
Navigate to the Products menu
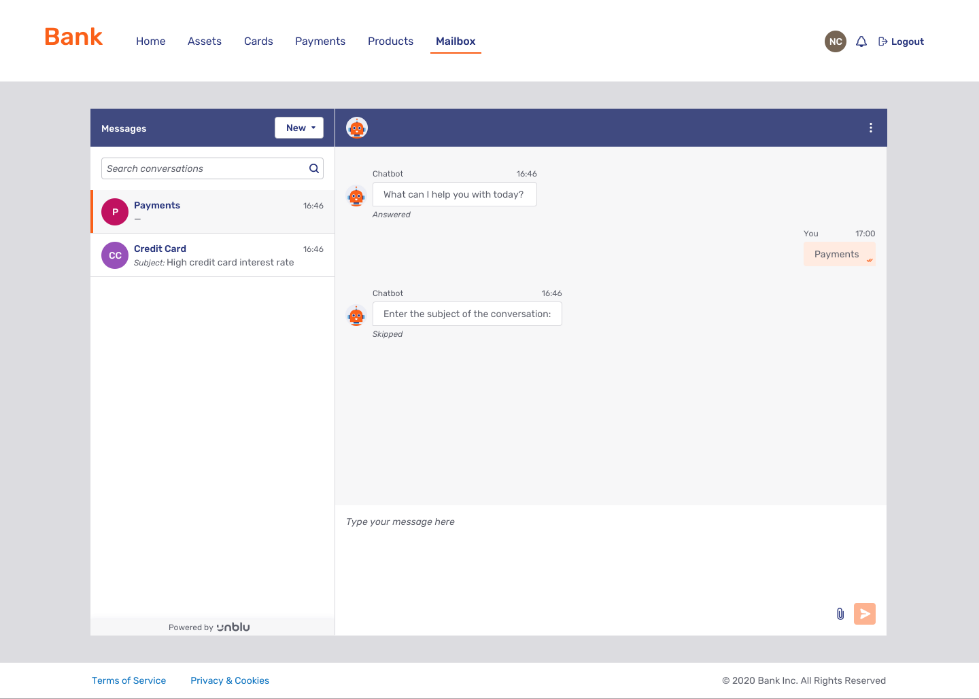tap(390, 41)
